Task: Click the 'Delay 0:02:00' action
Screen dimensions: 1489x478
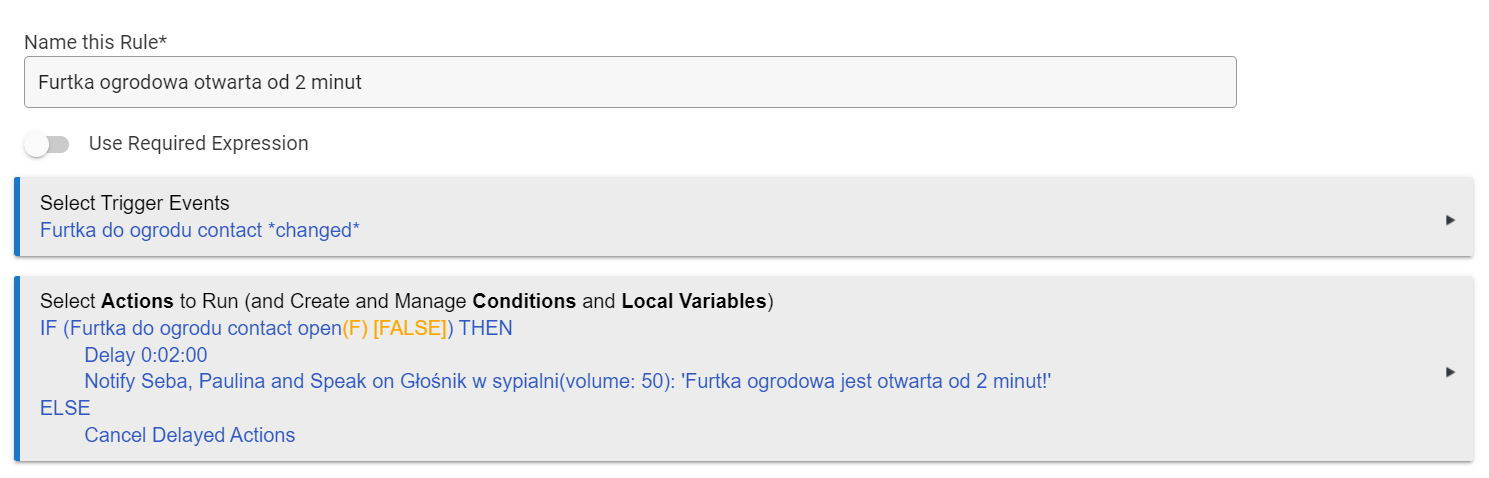Action: point(146,355)
